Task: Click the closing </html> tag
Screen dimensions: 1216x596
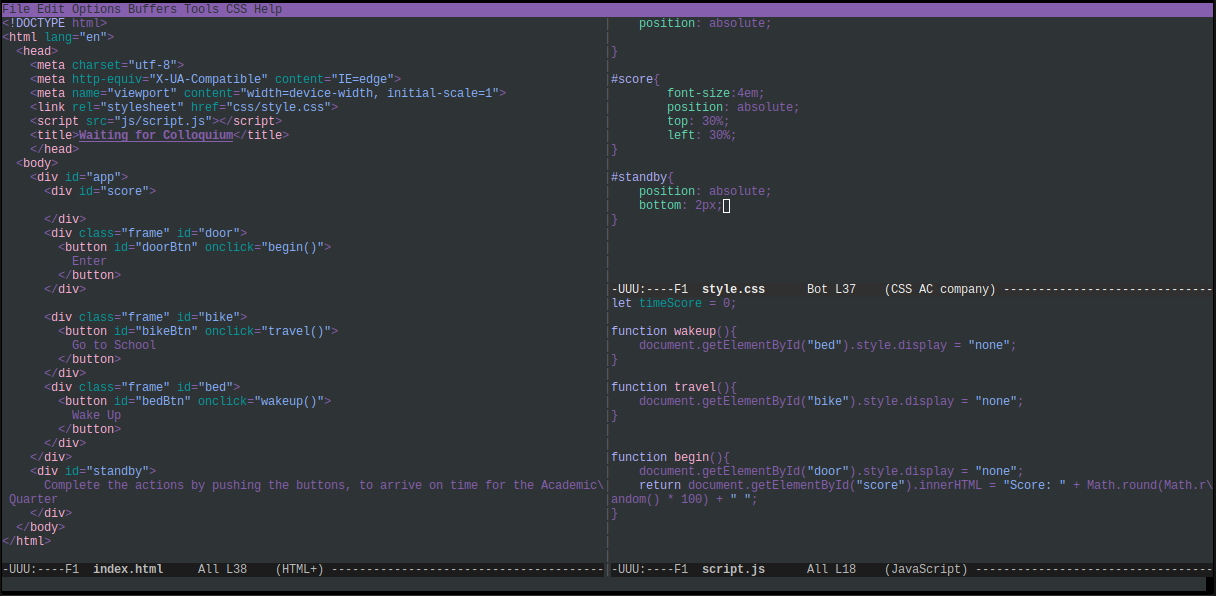Action: tap(26, 541)
